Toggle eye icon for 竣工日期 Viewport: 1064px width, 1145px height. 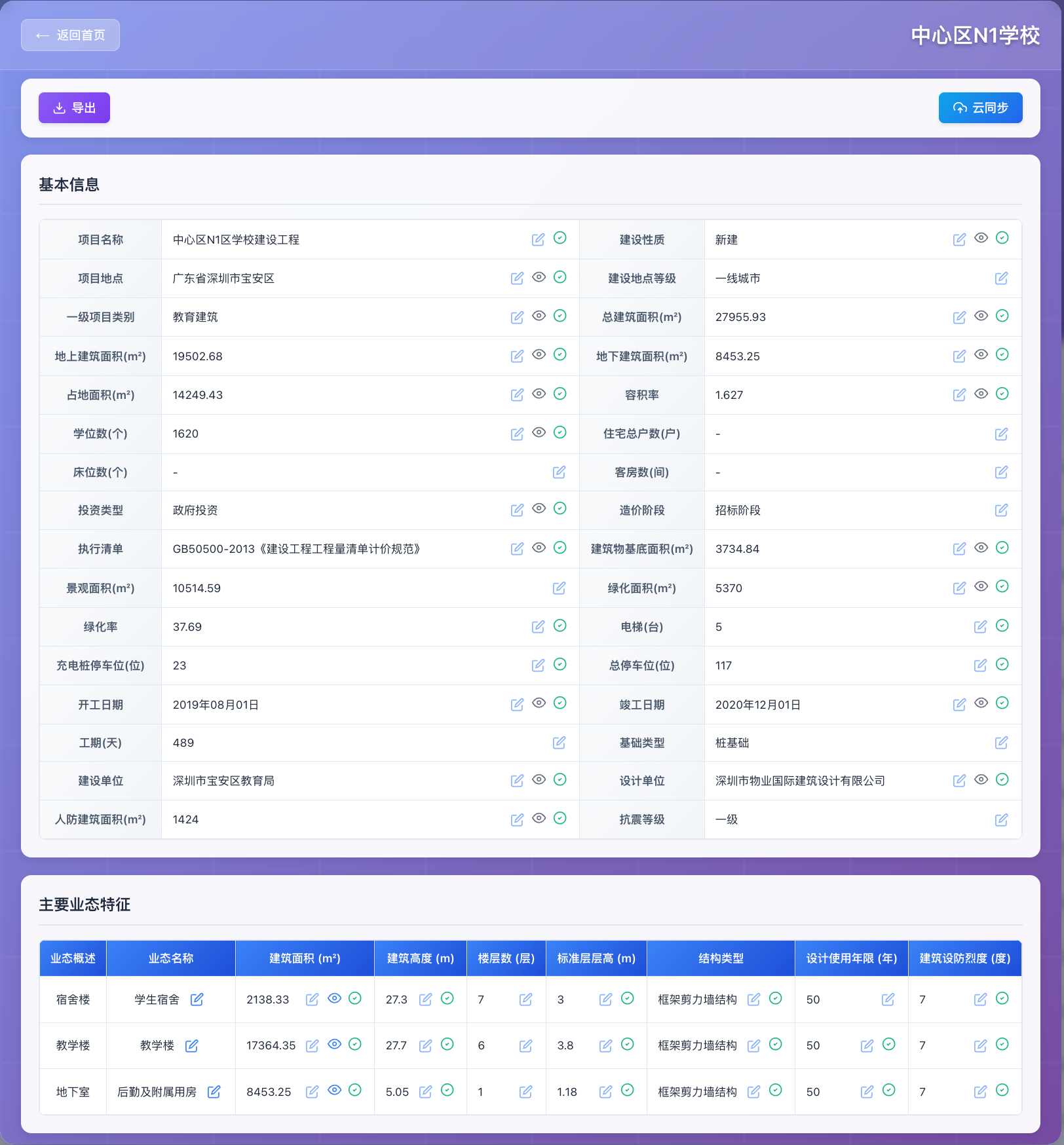click(981, 703)
